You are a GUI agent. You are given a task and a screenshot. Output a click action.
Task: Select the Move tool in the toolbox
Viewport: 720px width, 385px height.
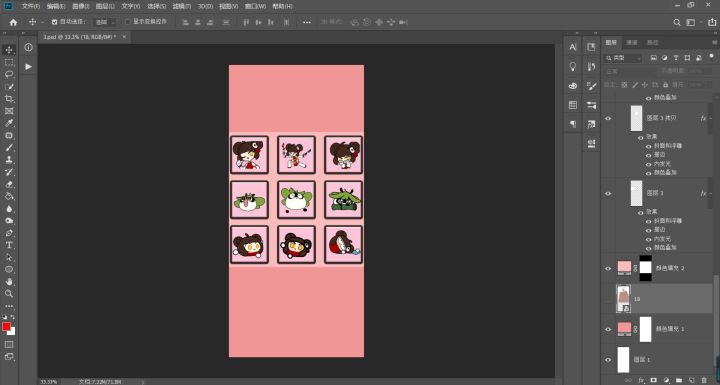tap(9, 50)
